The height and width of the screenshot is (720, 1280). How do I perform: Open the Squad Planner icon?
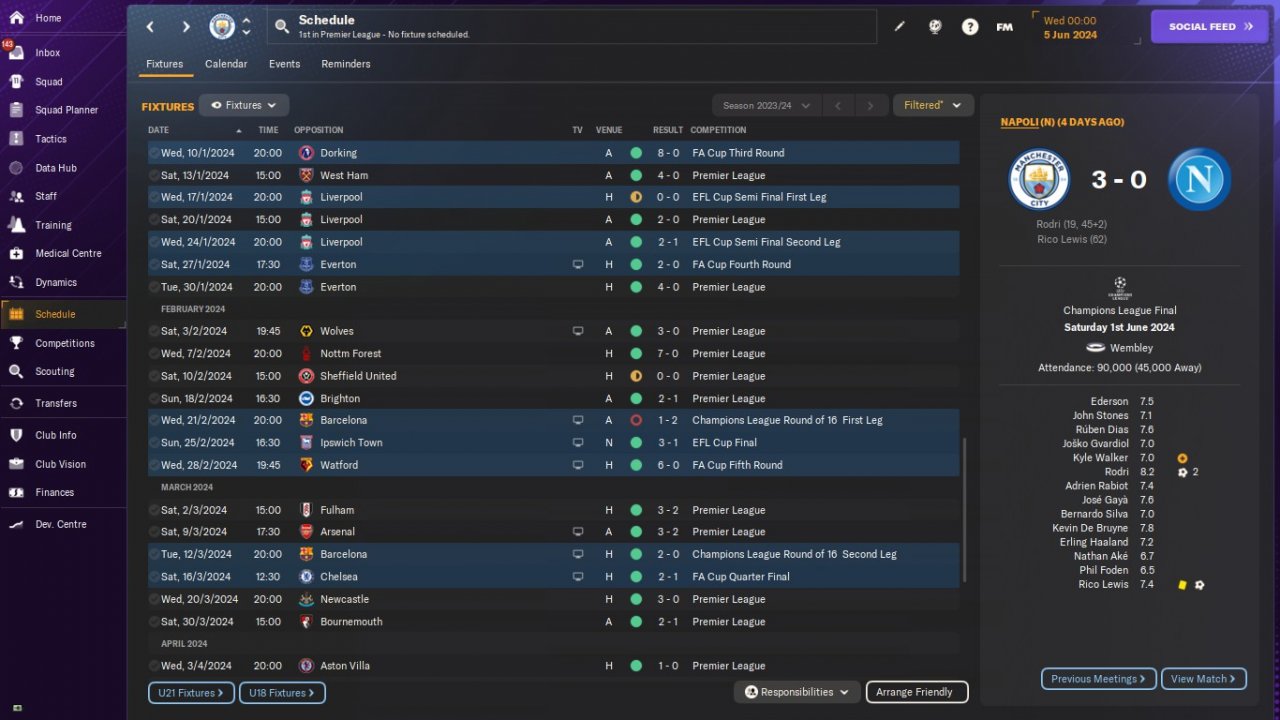(x=16, y=110)
